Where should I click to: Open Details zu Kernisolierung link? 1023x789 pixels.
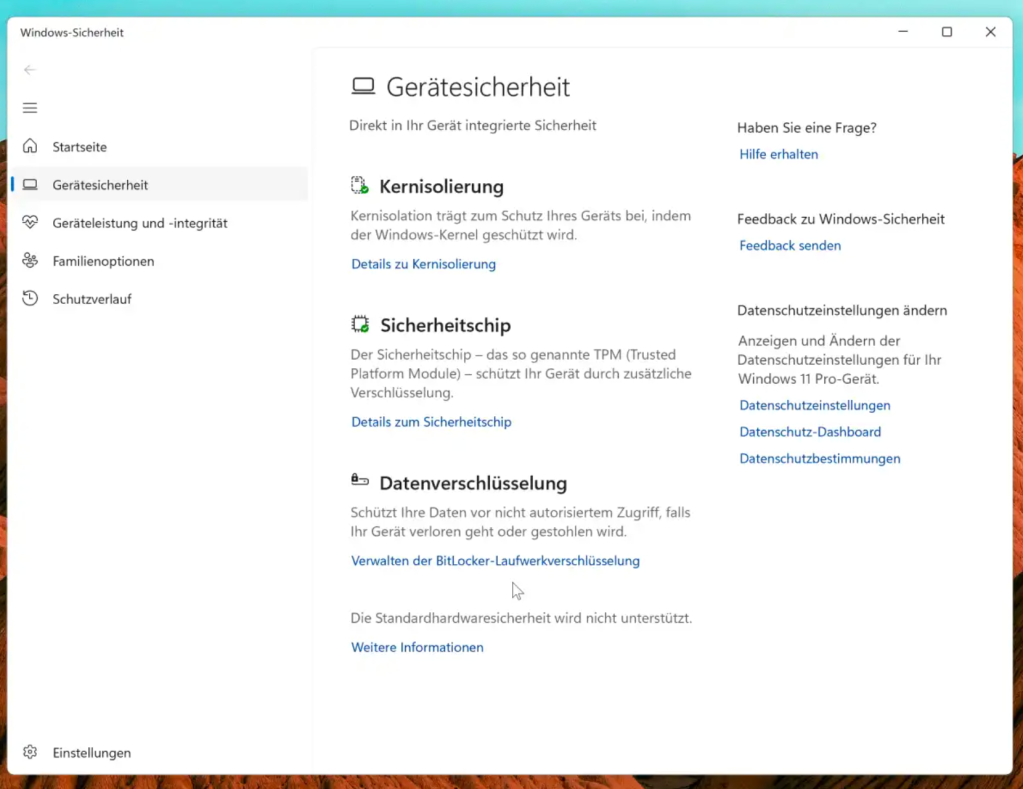423,264
